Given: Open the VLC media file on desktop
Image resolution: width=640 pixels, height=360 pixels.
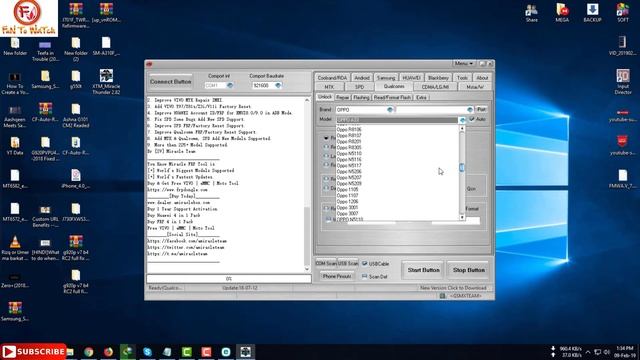Looking at the screenshot, I should [x=15, y=249].
